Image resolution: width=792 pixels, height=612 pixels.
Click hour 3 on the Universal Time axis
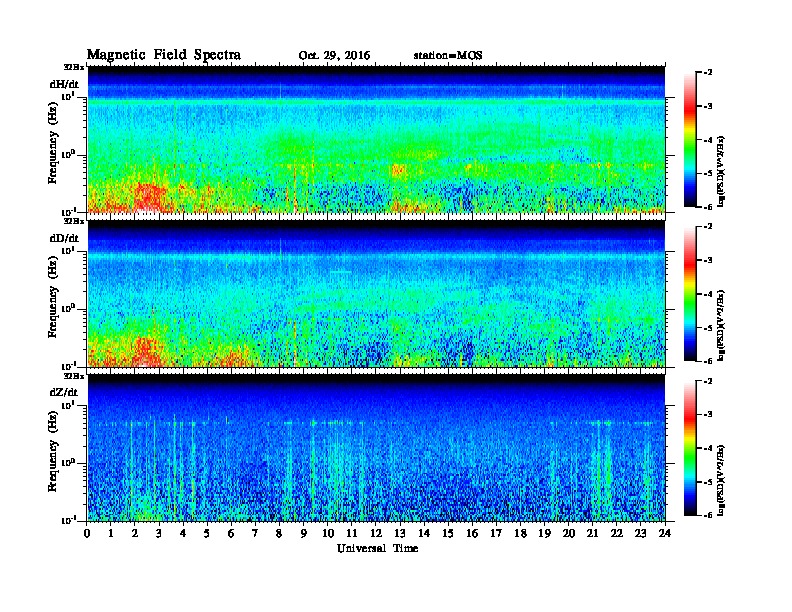point(159,534)
